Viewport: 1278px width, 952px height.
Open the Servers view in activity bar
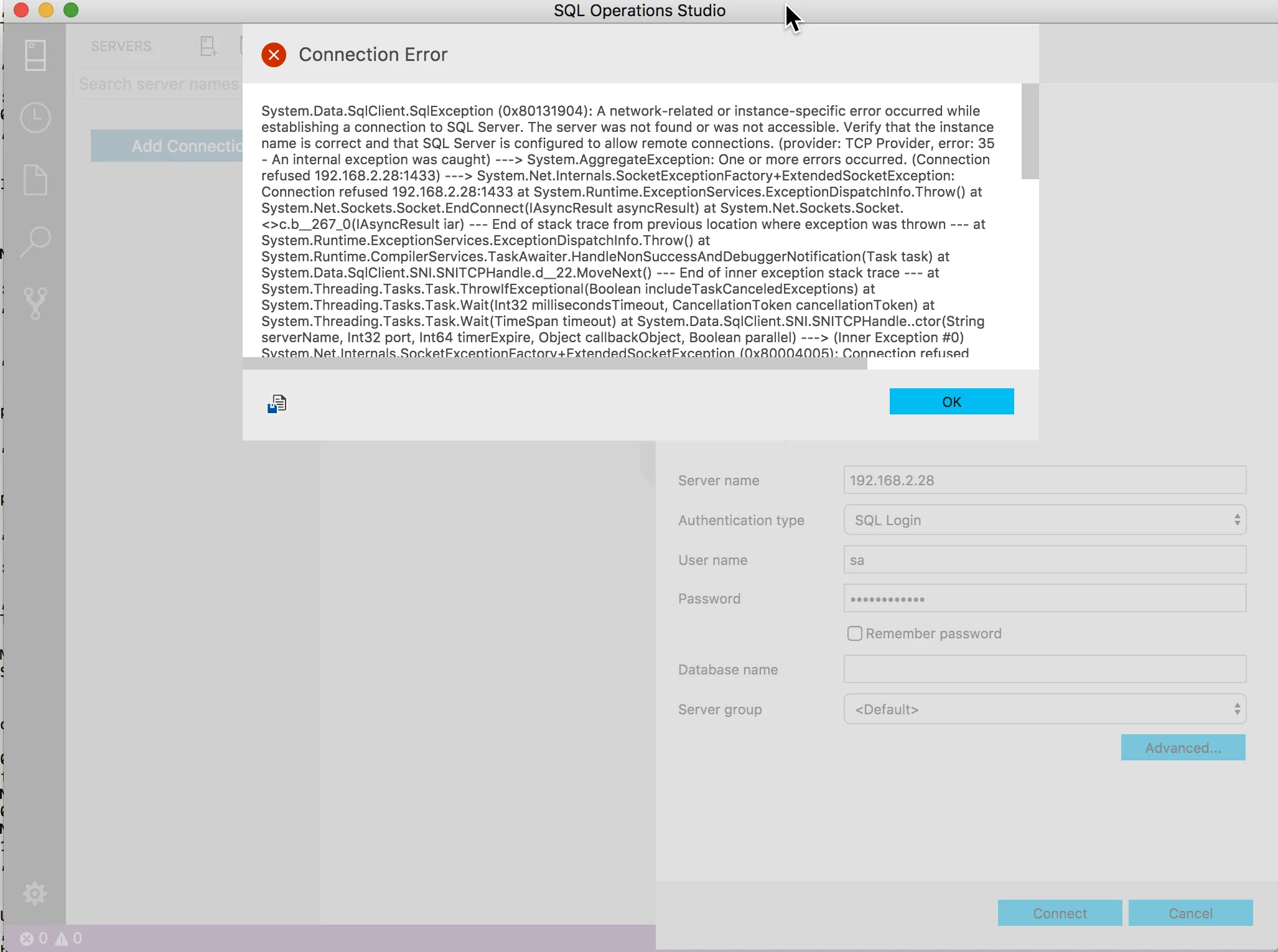coord(35,56)
